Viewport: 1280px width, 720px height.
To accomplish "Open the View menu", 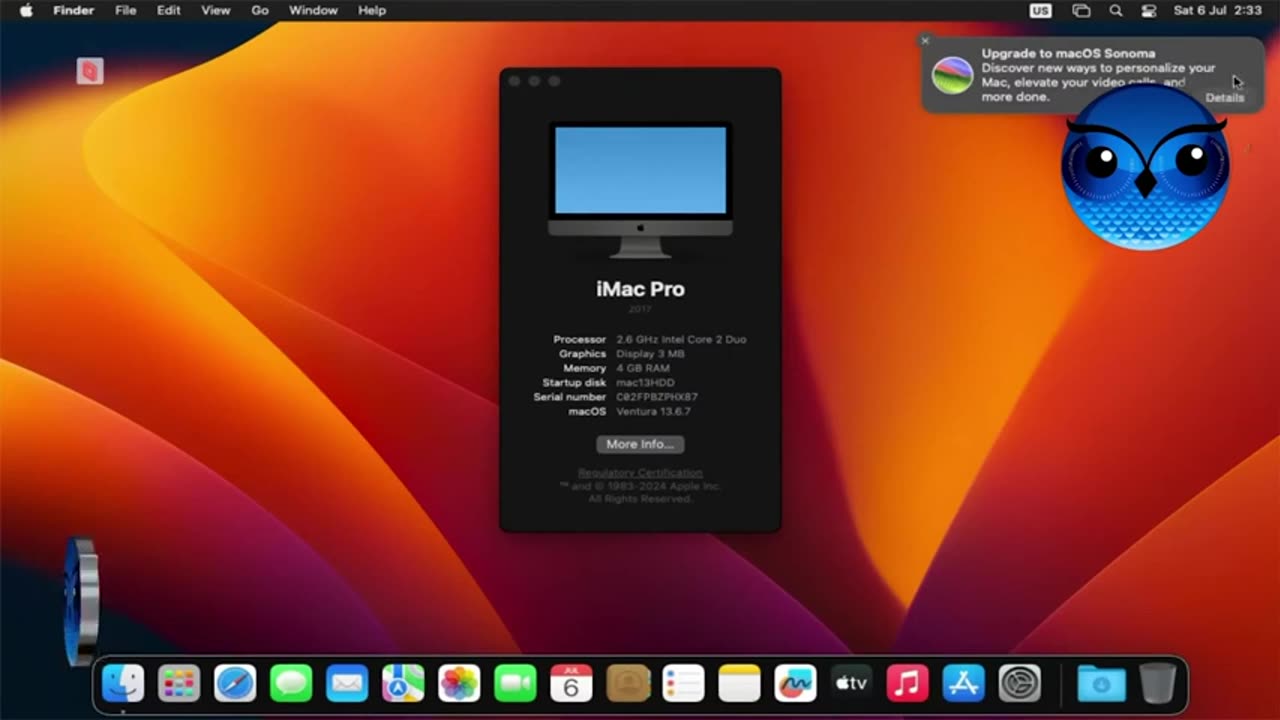I will pos(215,10).
